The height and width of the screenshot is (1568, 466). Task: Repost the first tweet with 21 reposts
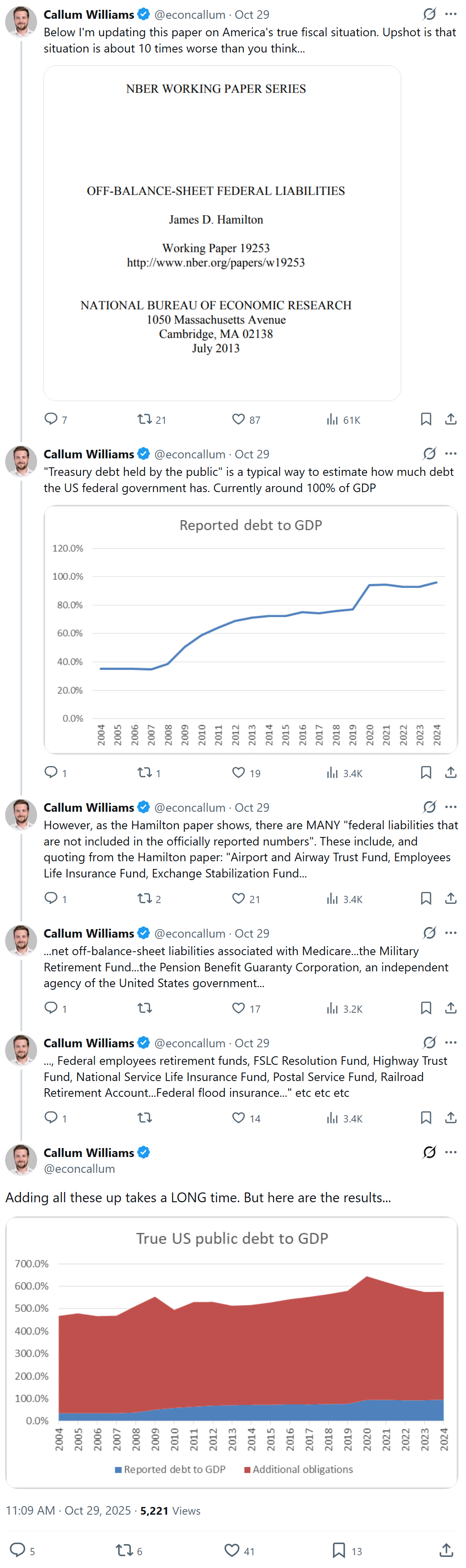click(144, 419)
